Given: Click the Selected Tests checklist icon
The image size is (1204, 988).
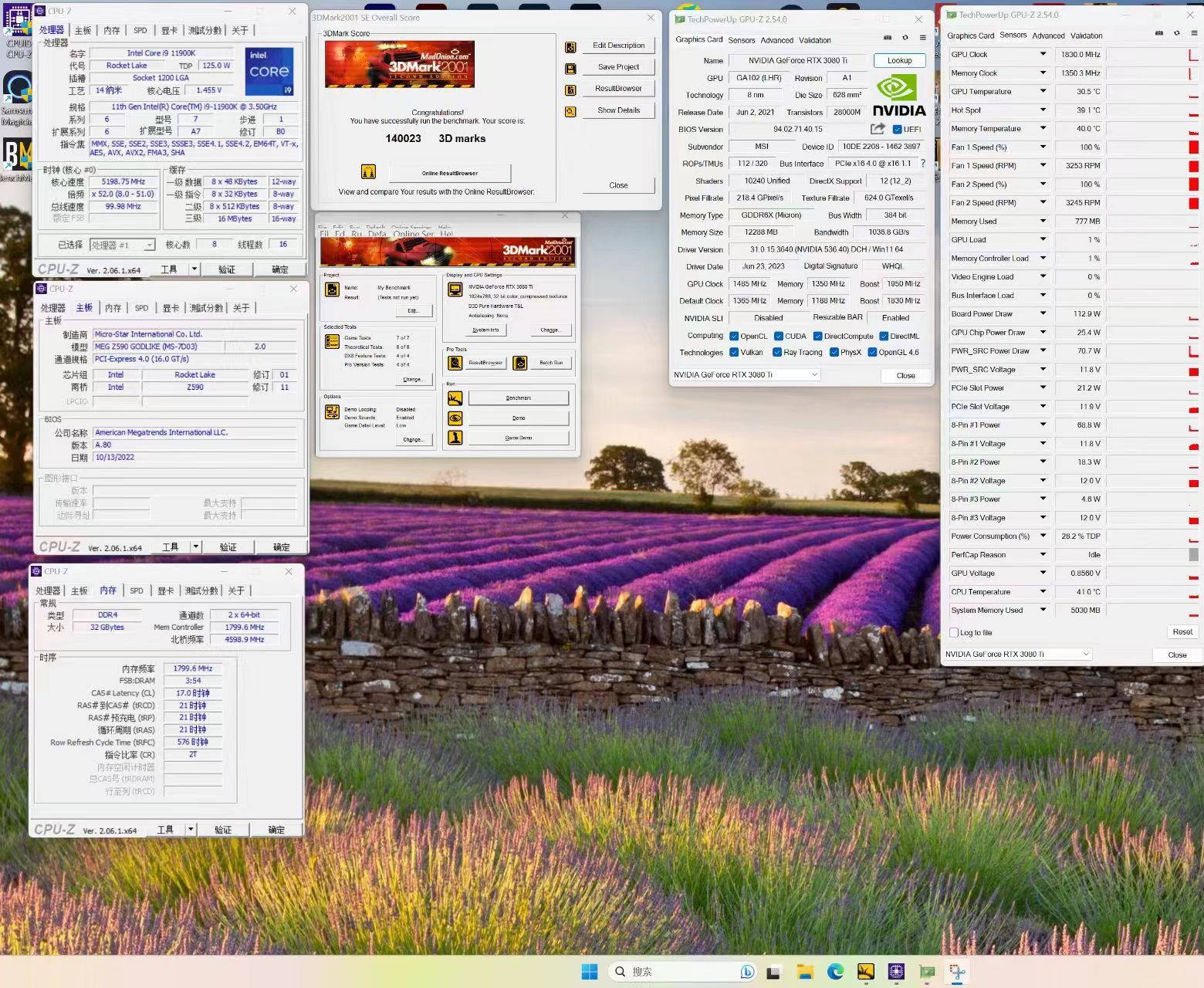Looking at the screenshot, I should [332, 341].
